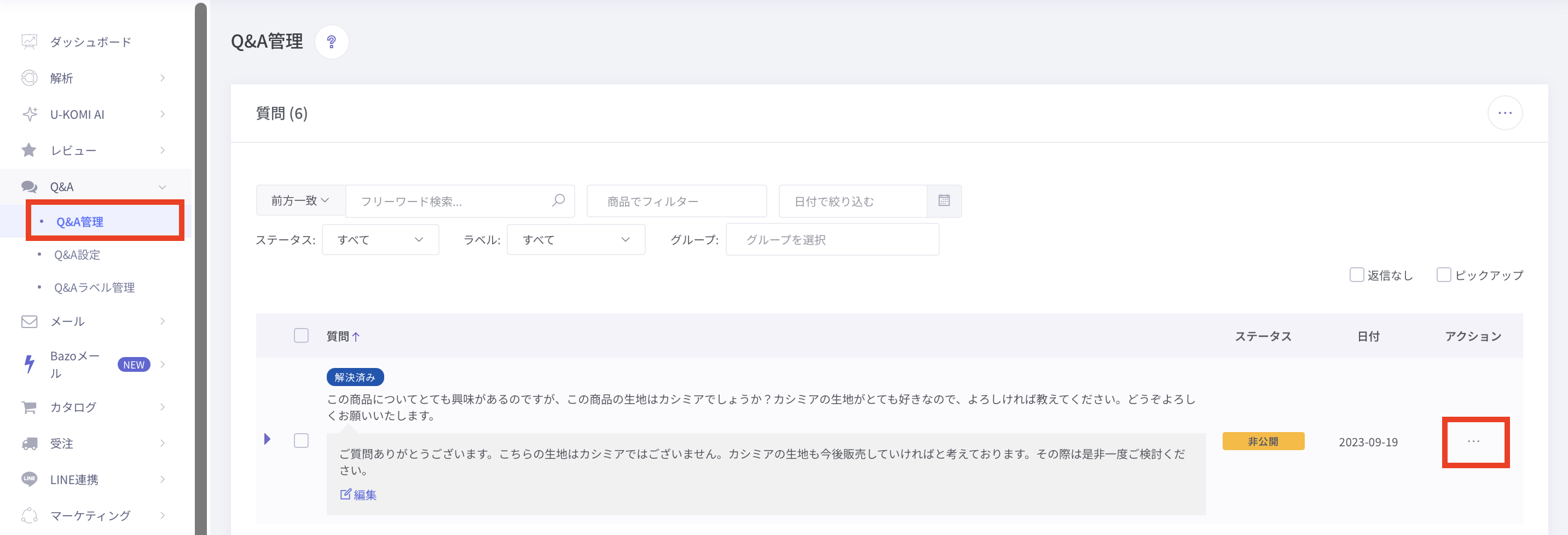Viewport: 1568px width, 535px height.
Task: Click the 解決済み label badge
Action: (355, 377)
